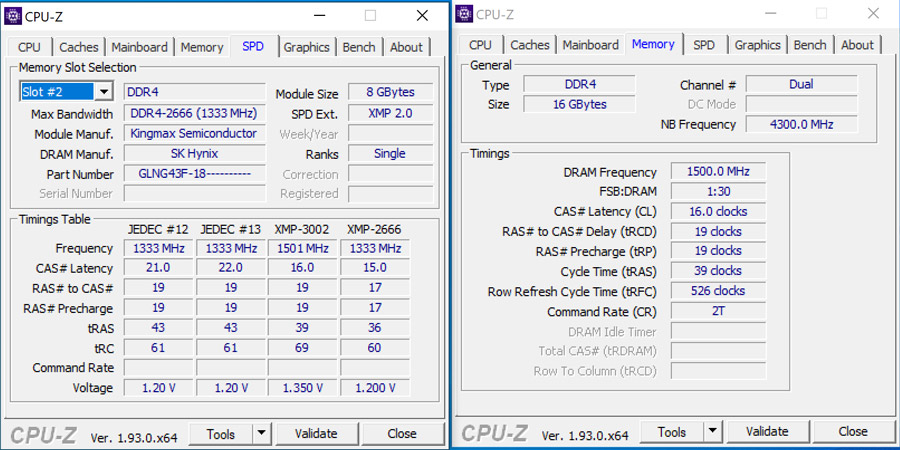Image resolution: width=900 pixels, height=450 pixels.
Task: Open the Slot #2 dropdown arrow
Action: coord(103,92)
